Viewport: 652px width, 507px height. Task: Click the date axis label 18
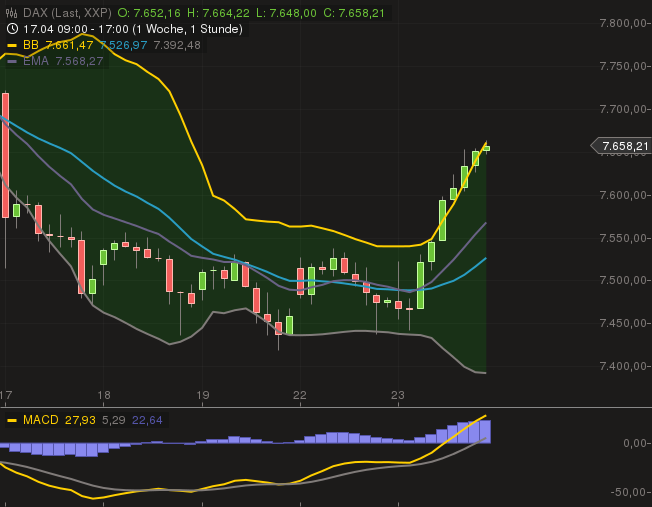pyautogui.click(x=104, y=395)
